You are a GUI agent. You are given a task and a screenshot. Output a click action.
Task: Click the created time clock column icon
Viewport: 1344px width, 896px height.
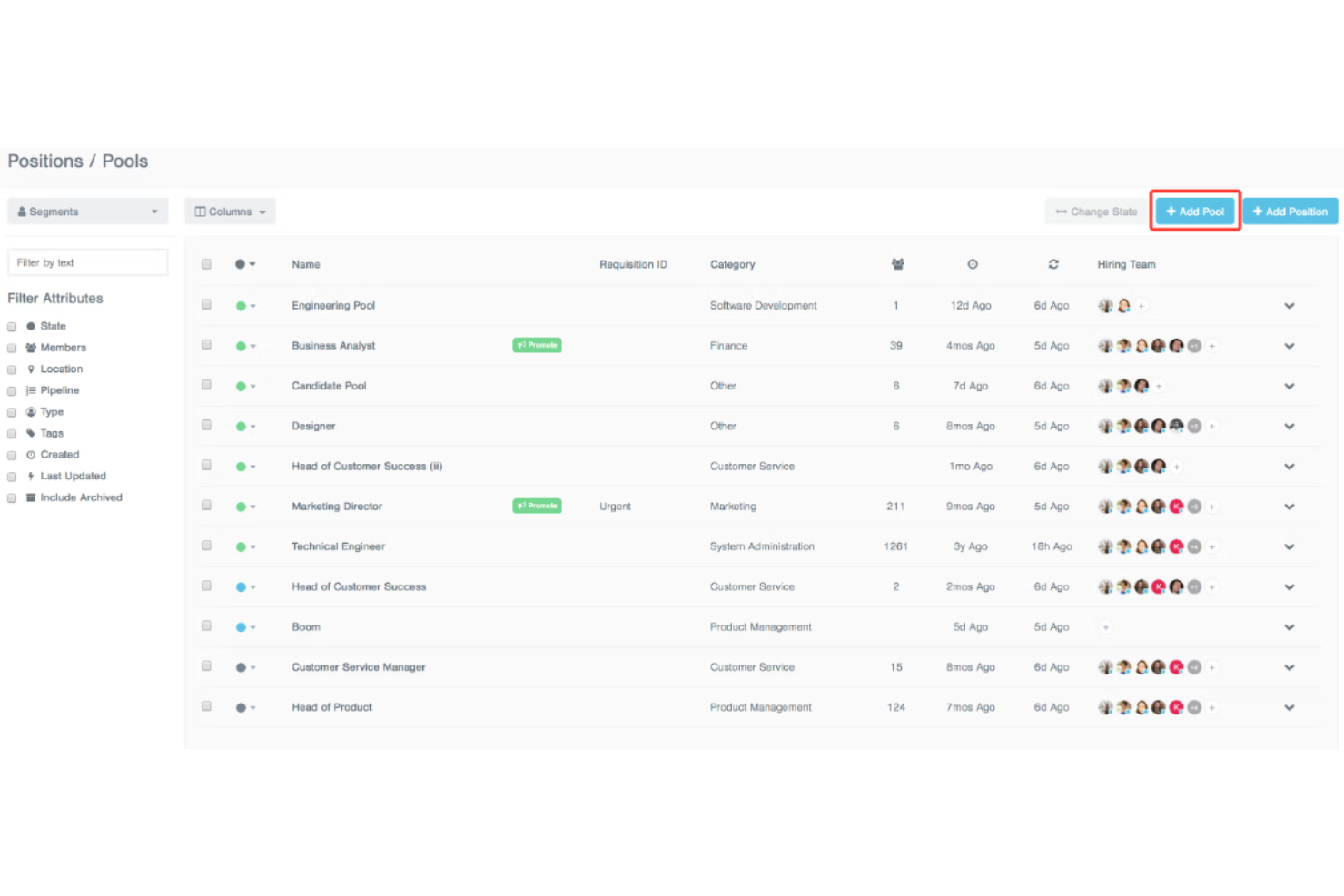(972, 264)
